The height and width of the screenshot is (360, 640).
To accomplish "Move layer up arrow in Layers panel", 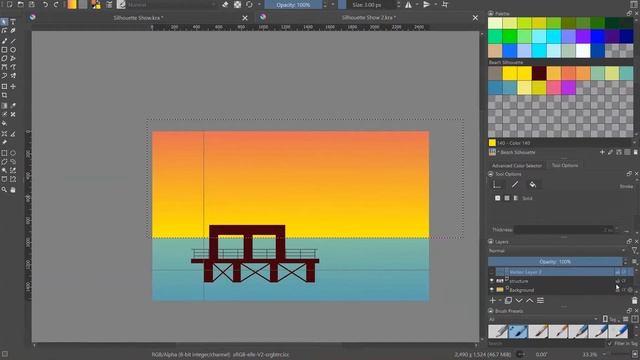I will [x=529, y=300].
